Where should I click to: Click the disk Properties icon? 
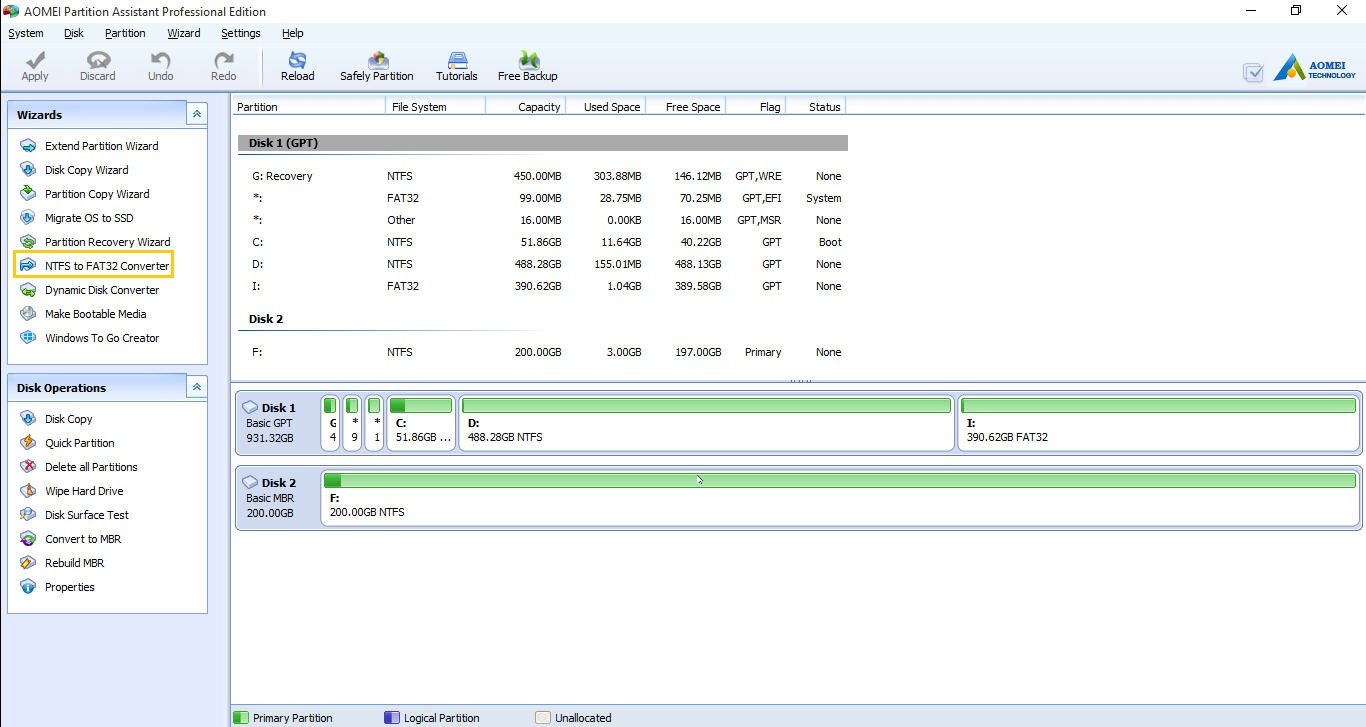(x=28, y=587)
